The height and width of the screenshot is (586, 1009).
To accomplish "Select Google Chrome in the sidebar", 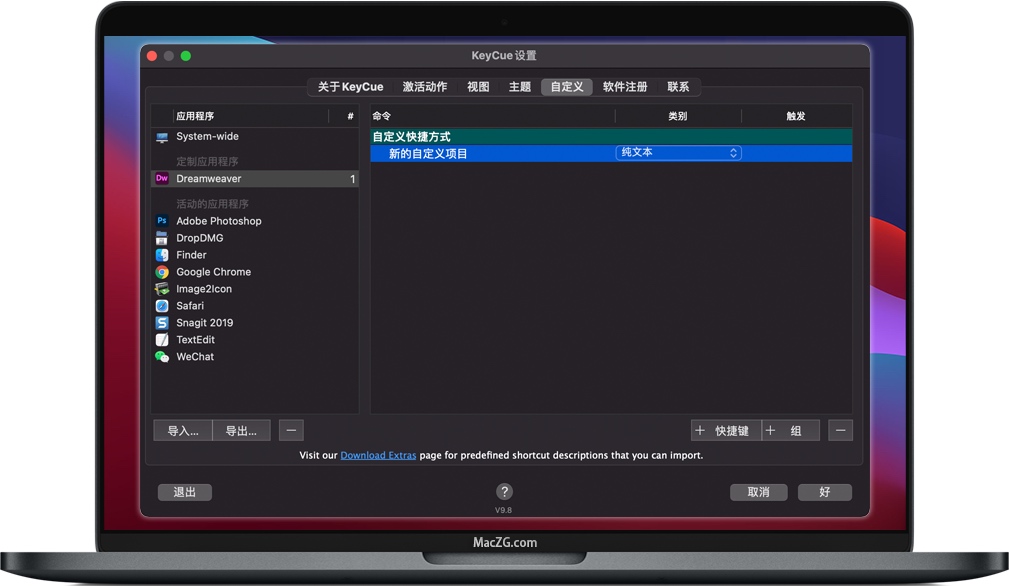I will tap(213, 272).
